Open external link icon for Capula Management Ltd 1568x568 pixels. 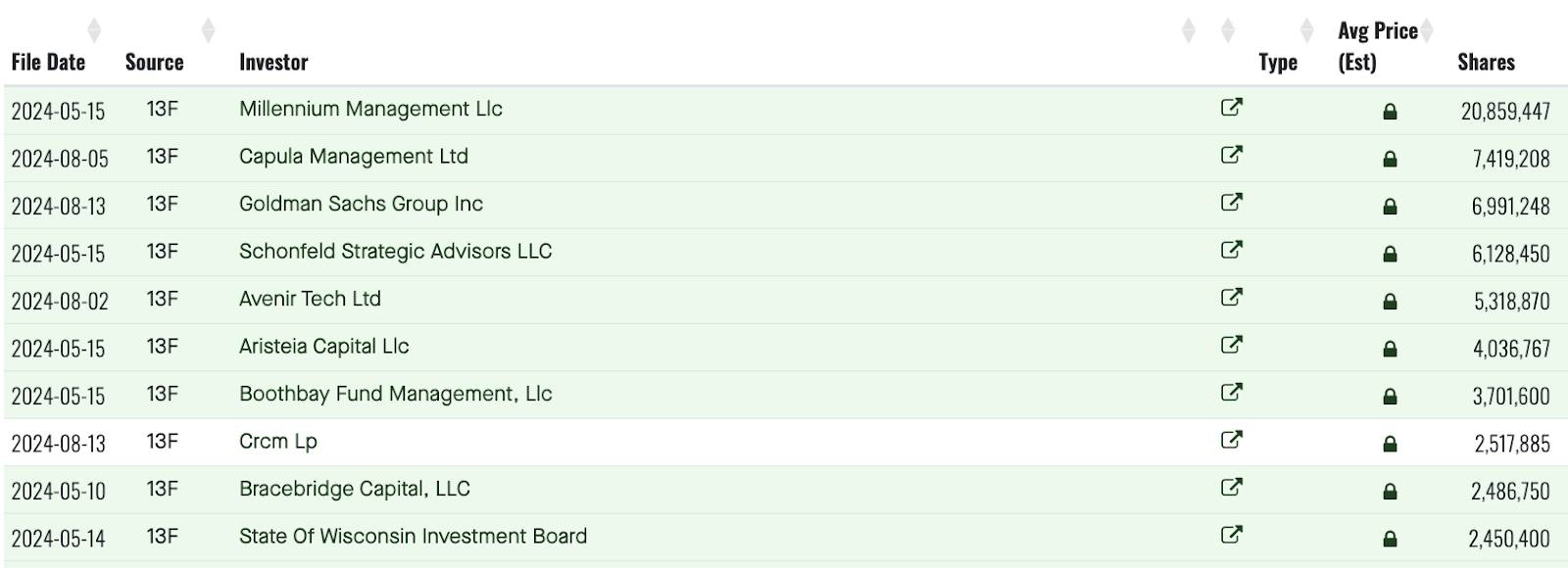[1232, 155]
